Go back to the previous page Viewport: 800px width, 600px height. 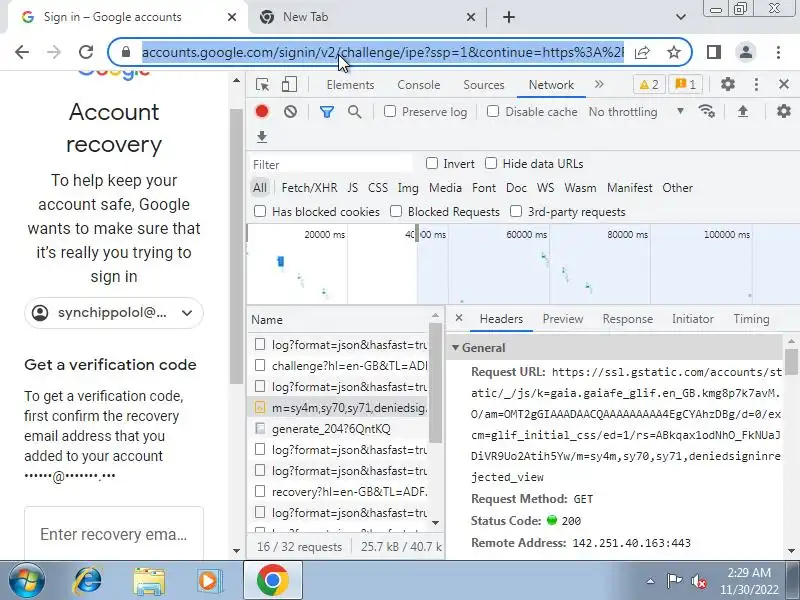coord(22,52)
